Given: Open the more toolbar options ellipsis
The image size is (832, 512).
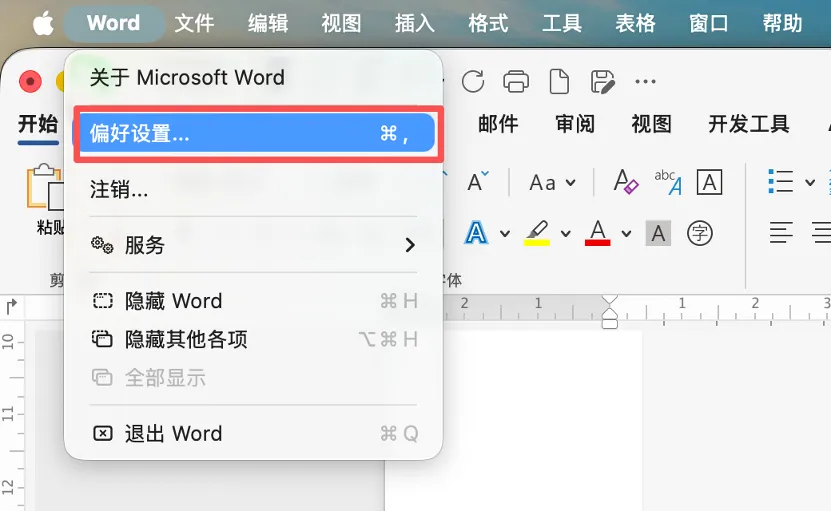Looking at the screenshot, I should point(645,82).
